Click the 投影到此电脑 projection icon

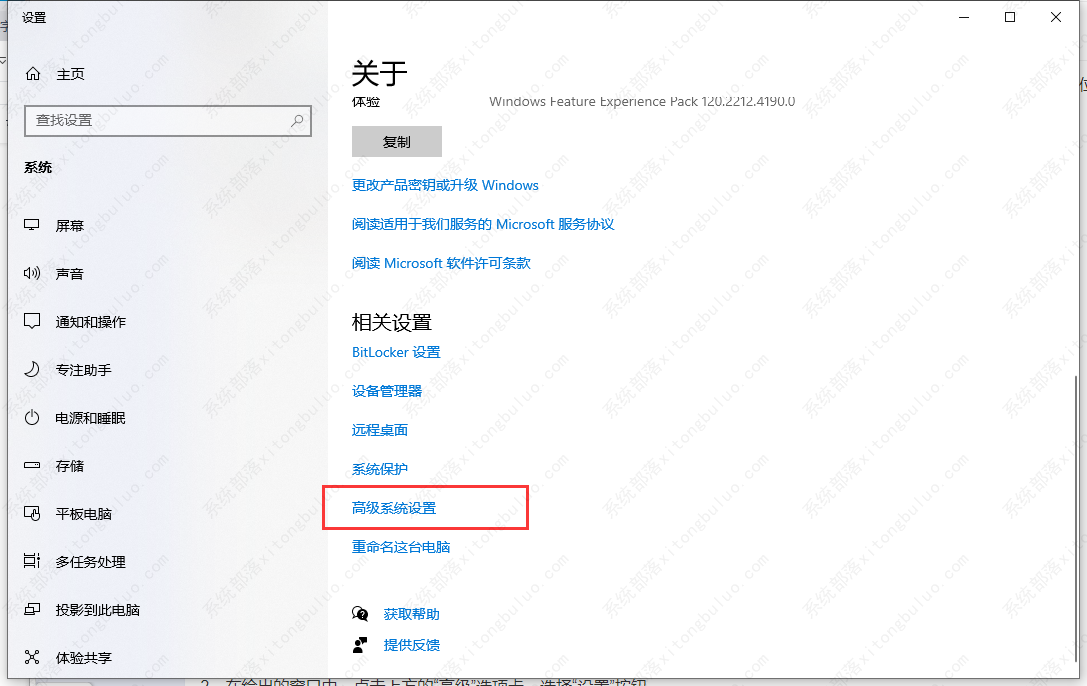point(32,609)
